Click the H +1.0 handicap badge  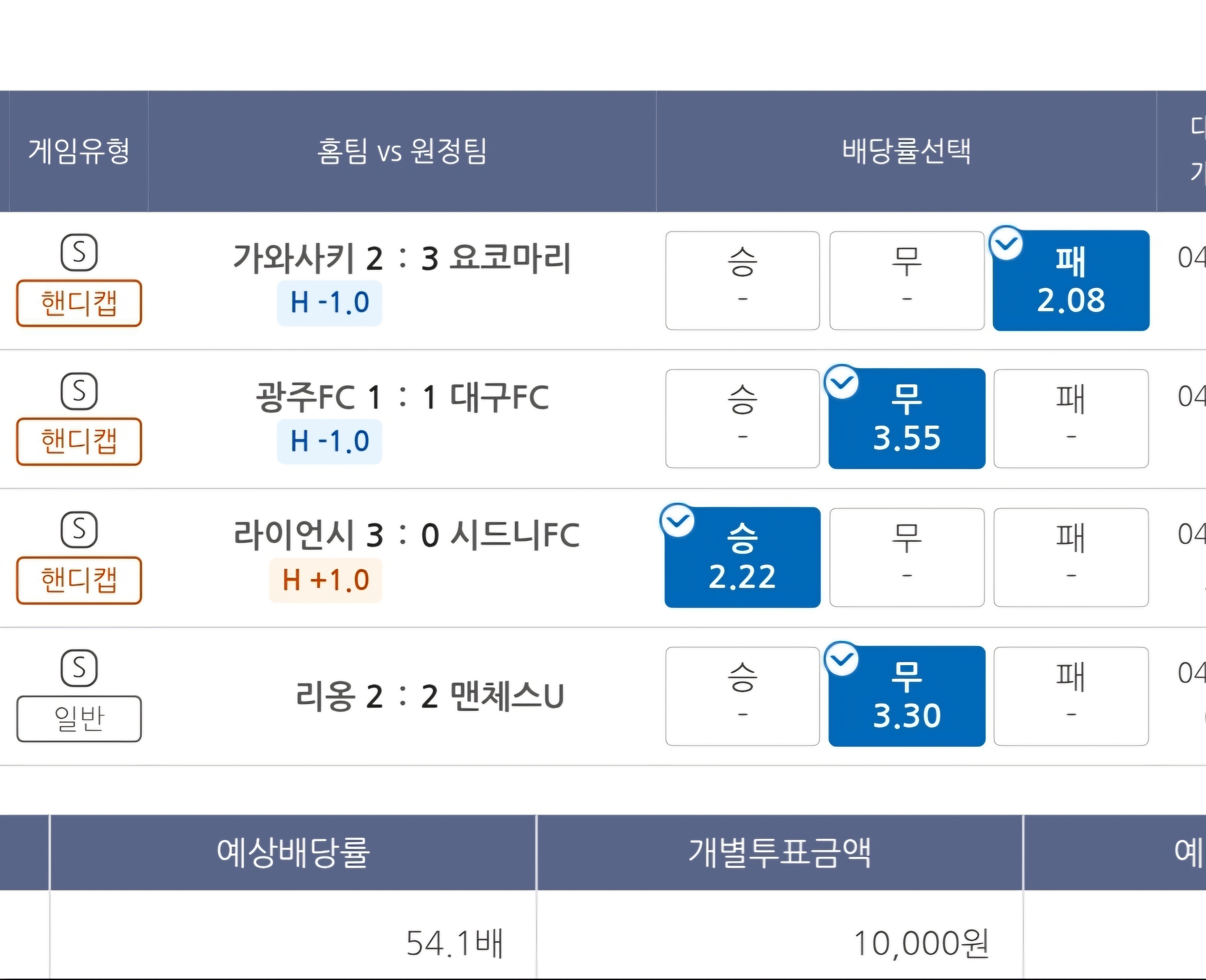326,580
